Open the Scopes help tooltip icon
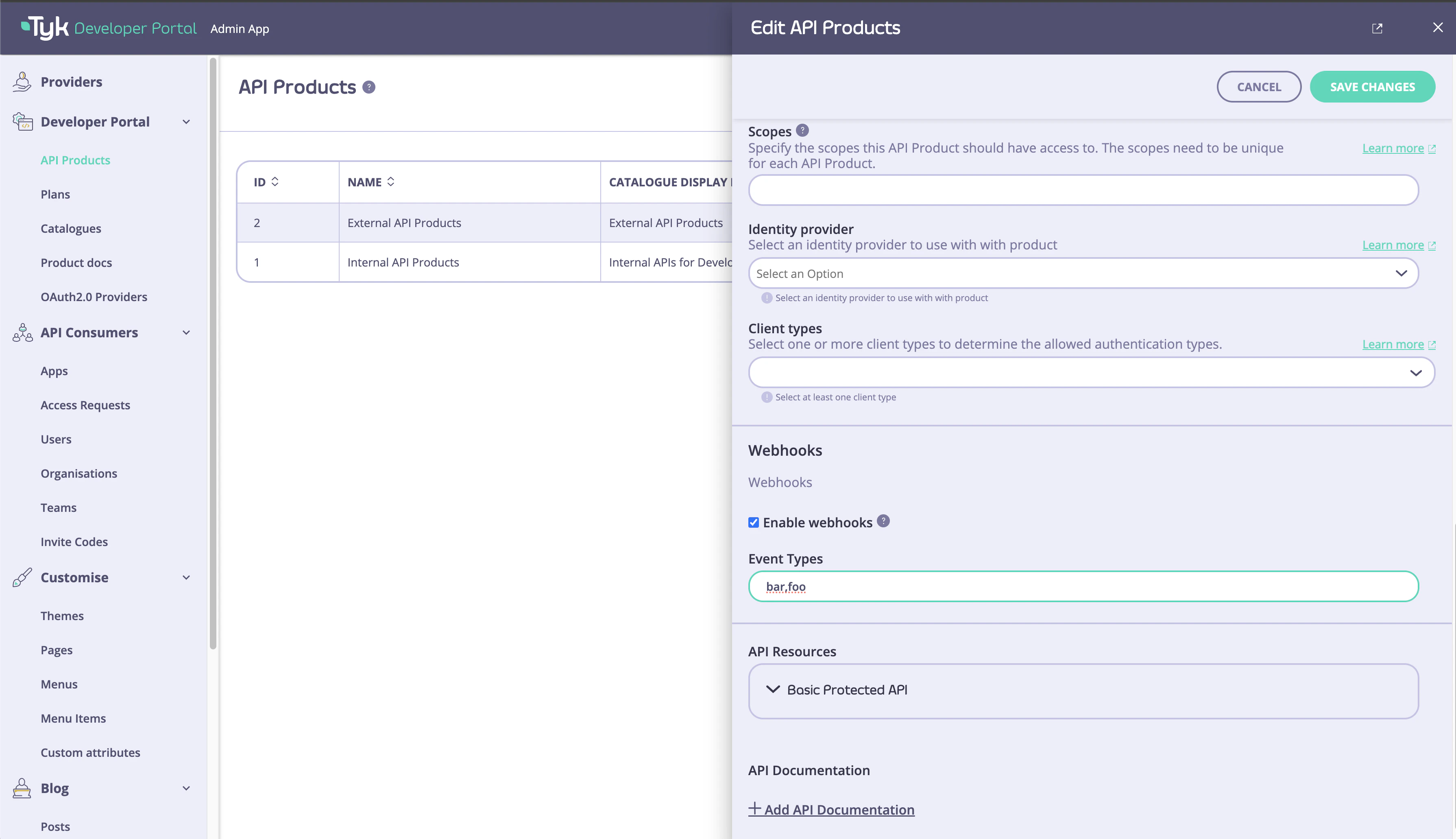The height and width of the screenshot is (839, 1456). click(x=802, y=131)
